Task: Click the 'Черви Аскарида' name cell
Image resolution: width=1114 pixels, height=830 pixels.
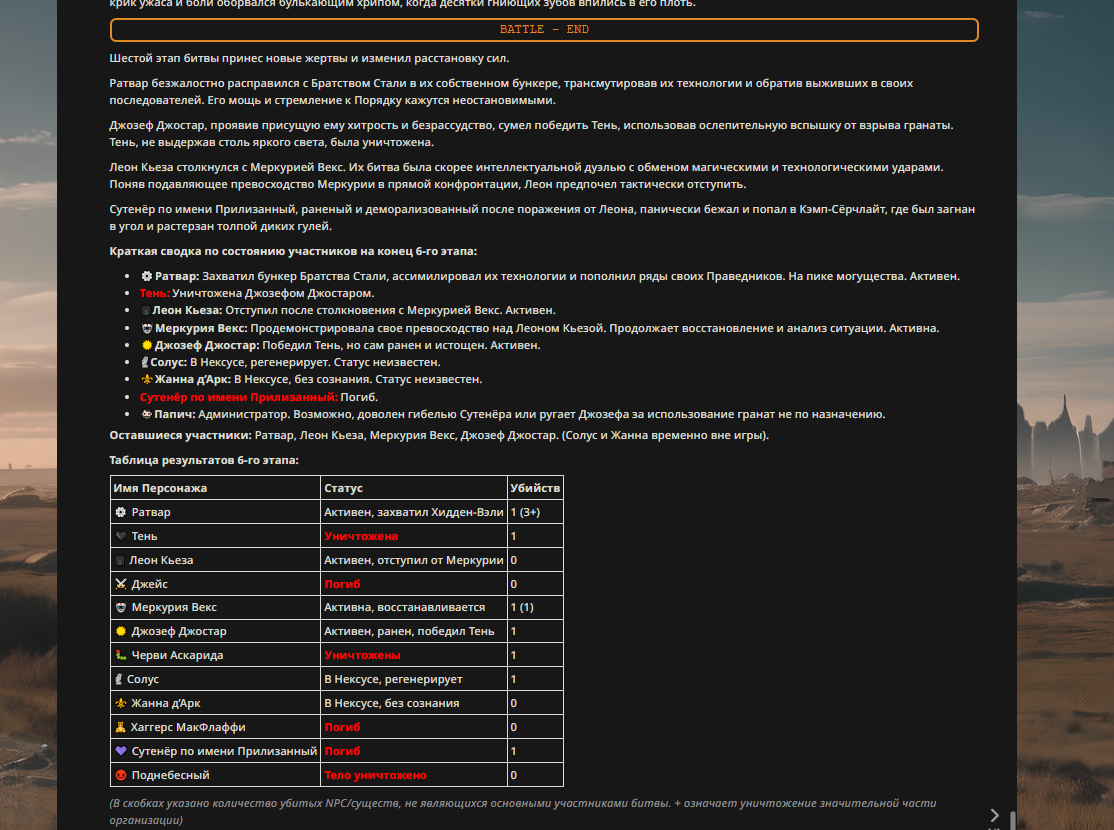Action: click(x=215, y=655)
